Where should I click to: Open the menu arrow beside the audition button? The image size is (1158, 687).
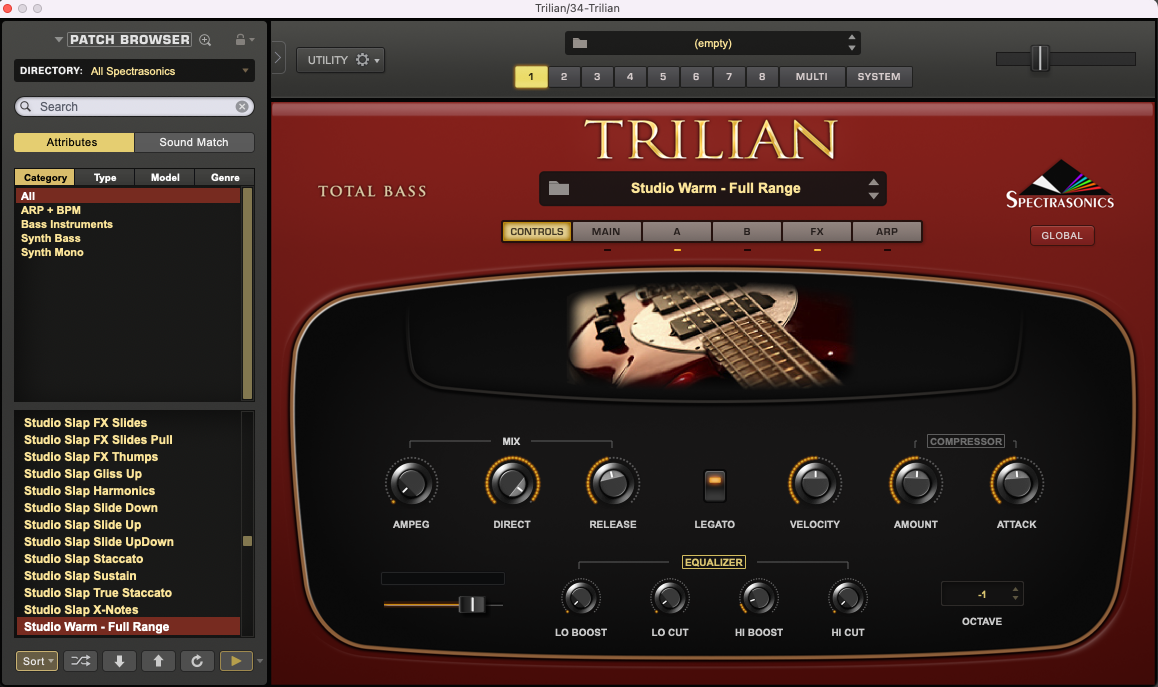tap(259, 661)
